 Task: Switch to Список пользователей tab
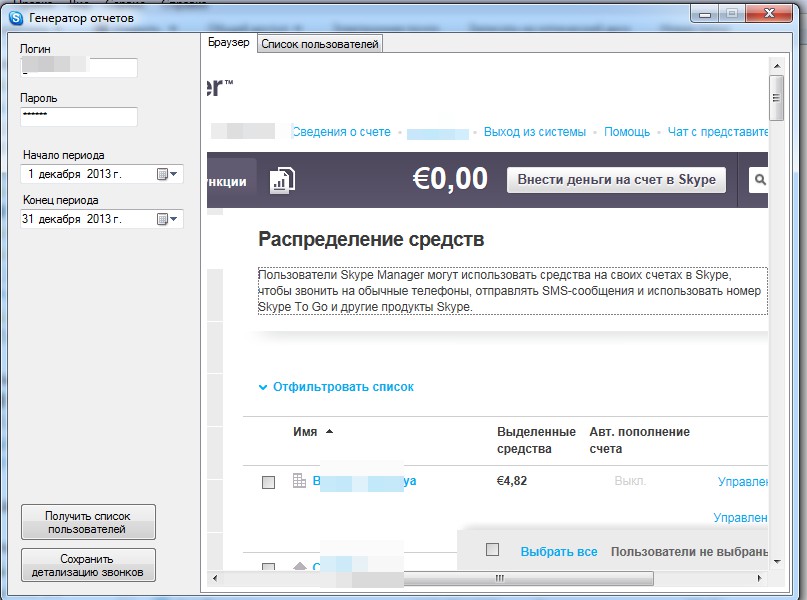coord(320,44)
